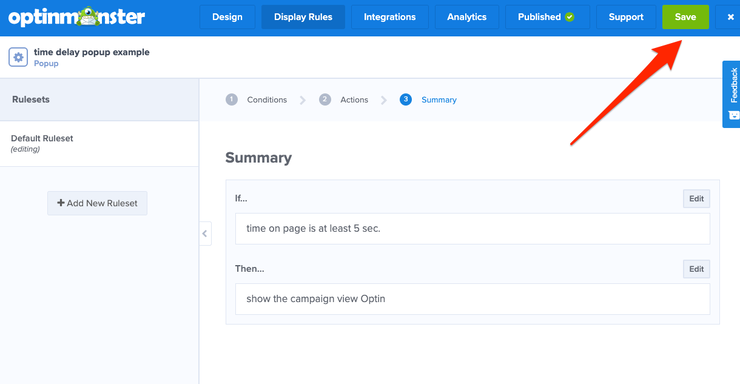Open the Feedback side tab

click(732, 94)
